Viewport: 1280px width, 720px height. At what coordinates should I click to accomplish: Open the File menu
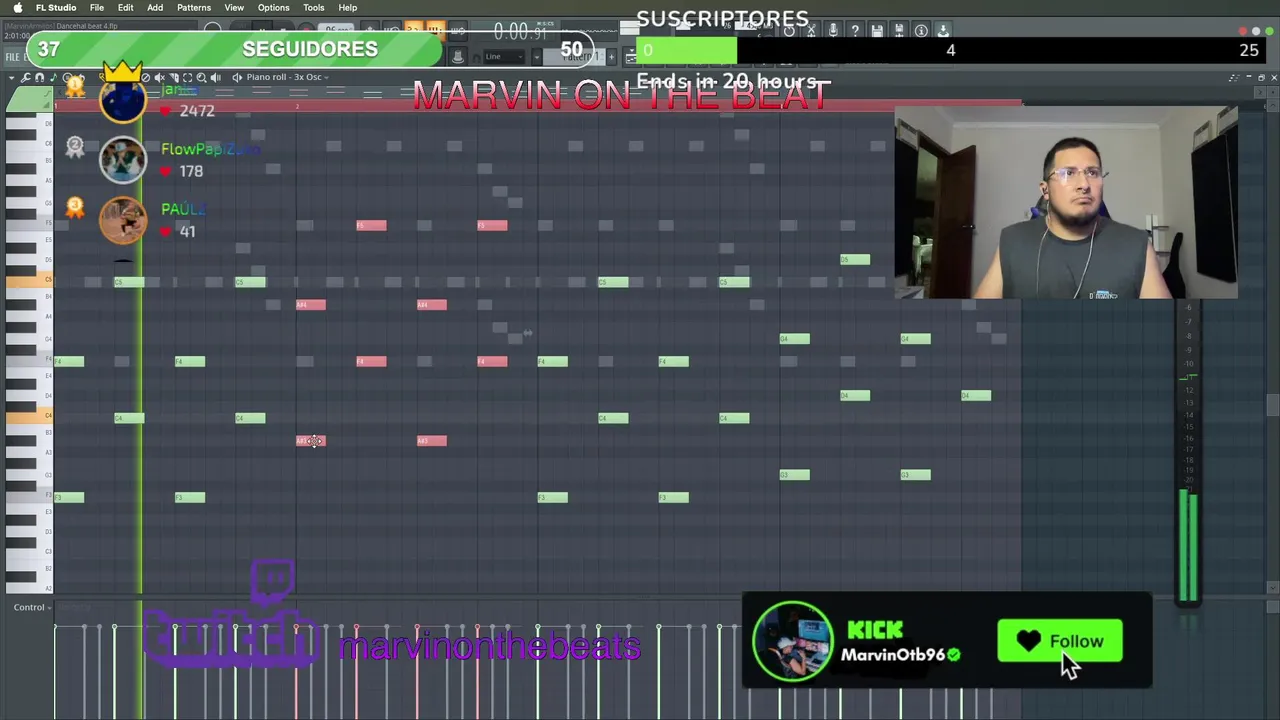point(97,8)
